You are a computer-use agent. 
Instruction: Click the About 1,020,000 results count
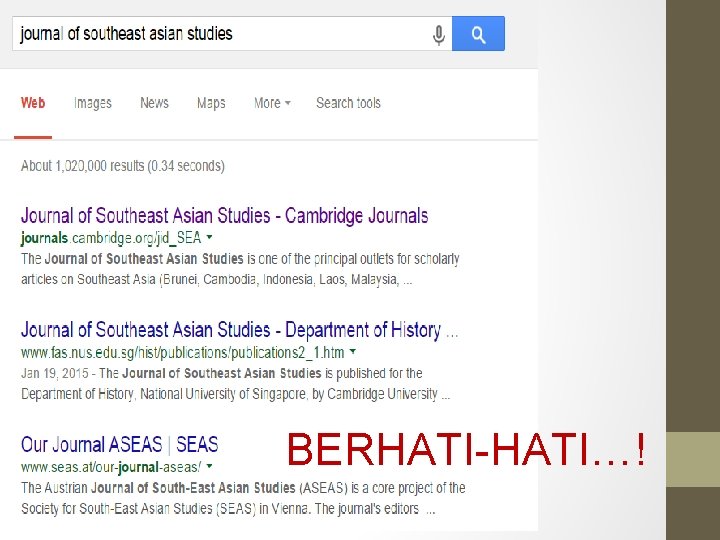[123, 166]
